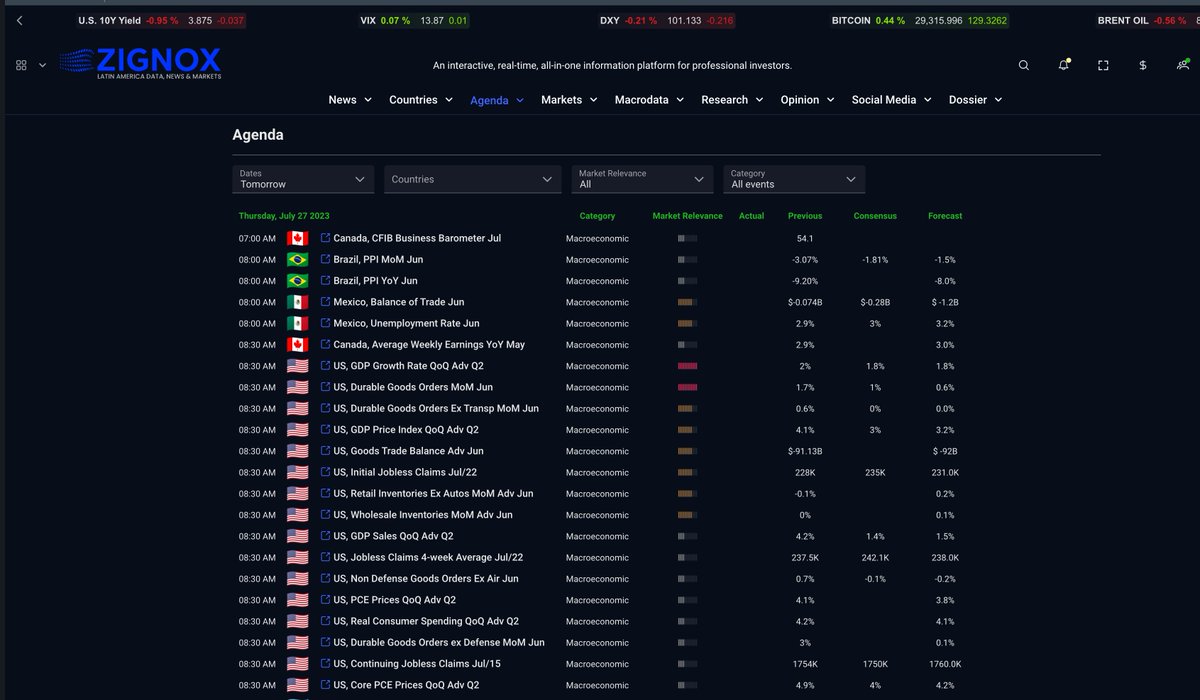Open US, Real Consumer Spending QoQ event
Screen dimensions: 1200x700
(426, 621)
